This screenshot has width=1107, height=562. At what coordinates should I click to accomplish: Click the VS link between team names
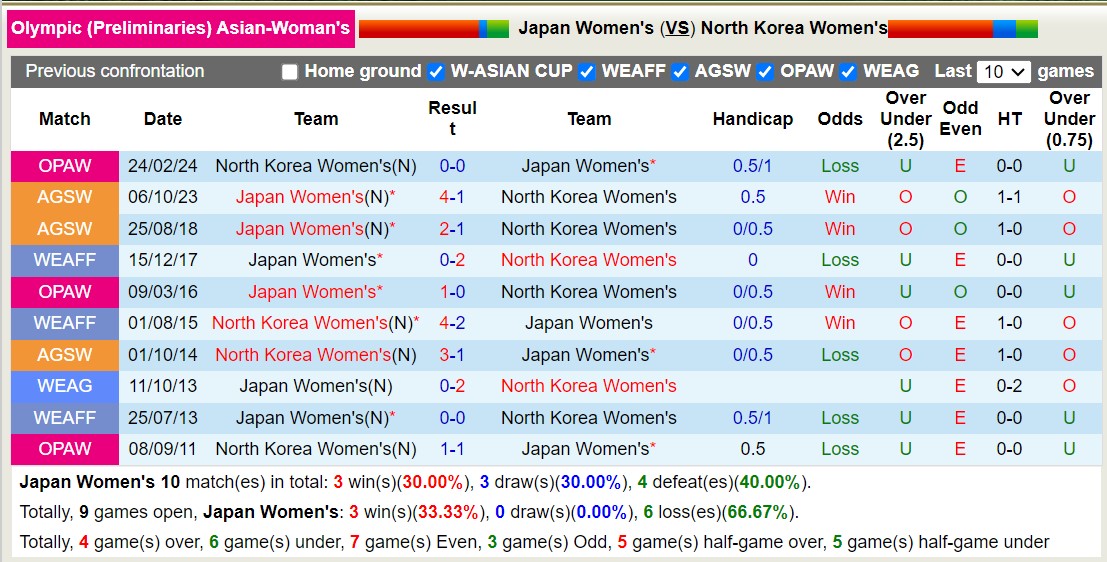pos(677,28)
